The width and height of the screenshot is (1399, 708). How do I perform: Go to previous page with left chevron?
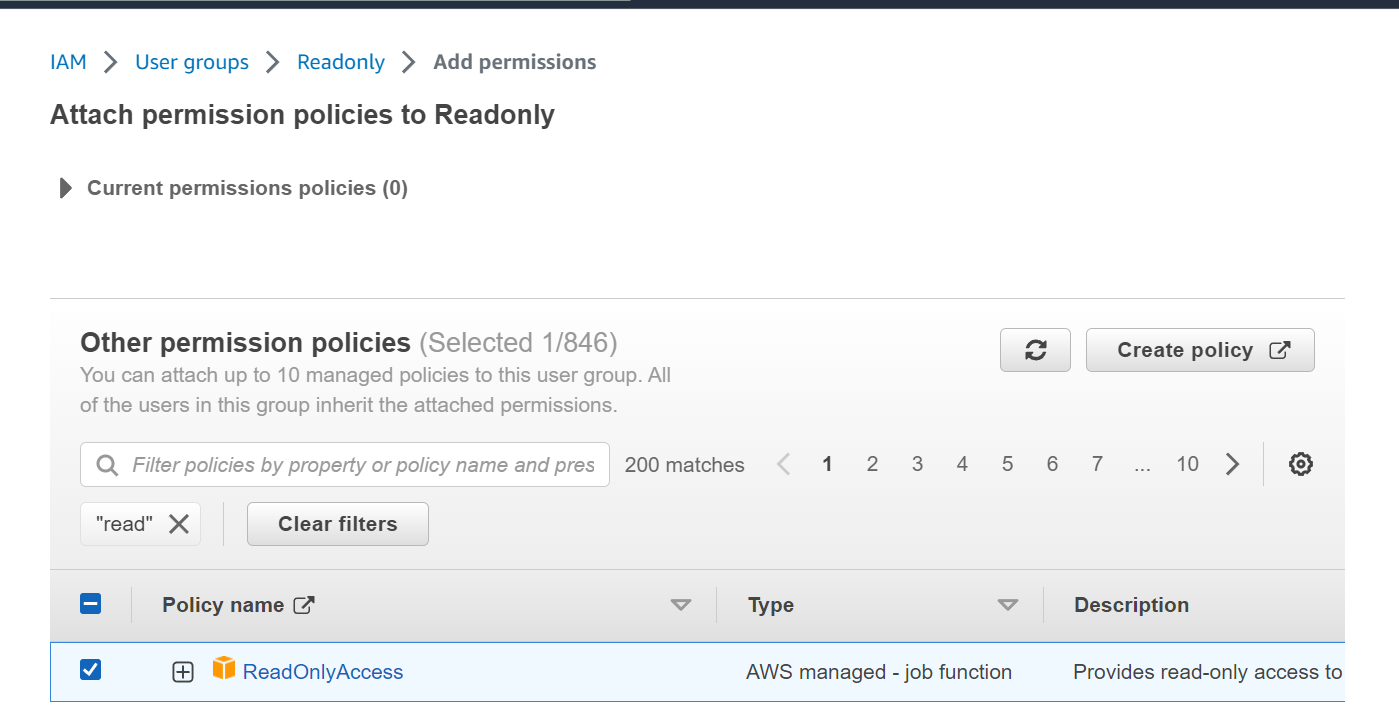(x=783, y=464)
